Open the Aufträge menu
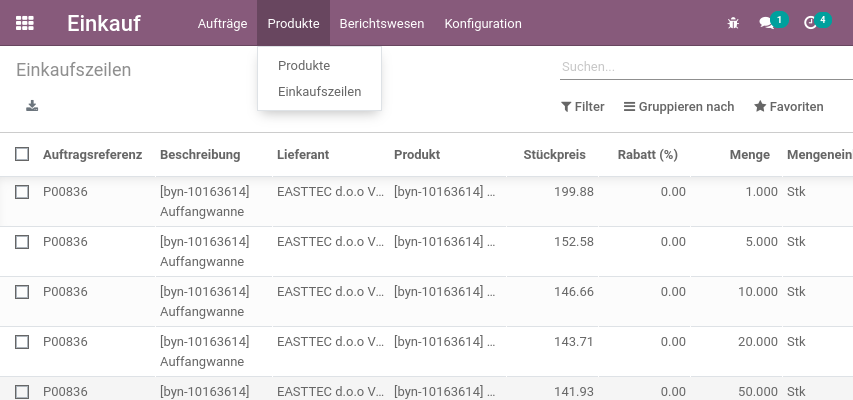This screenshot has width=853, height=400. pyautogui.click(x=222, y=23)
